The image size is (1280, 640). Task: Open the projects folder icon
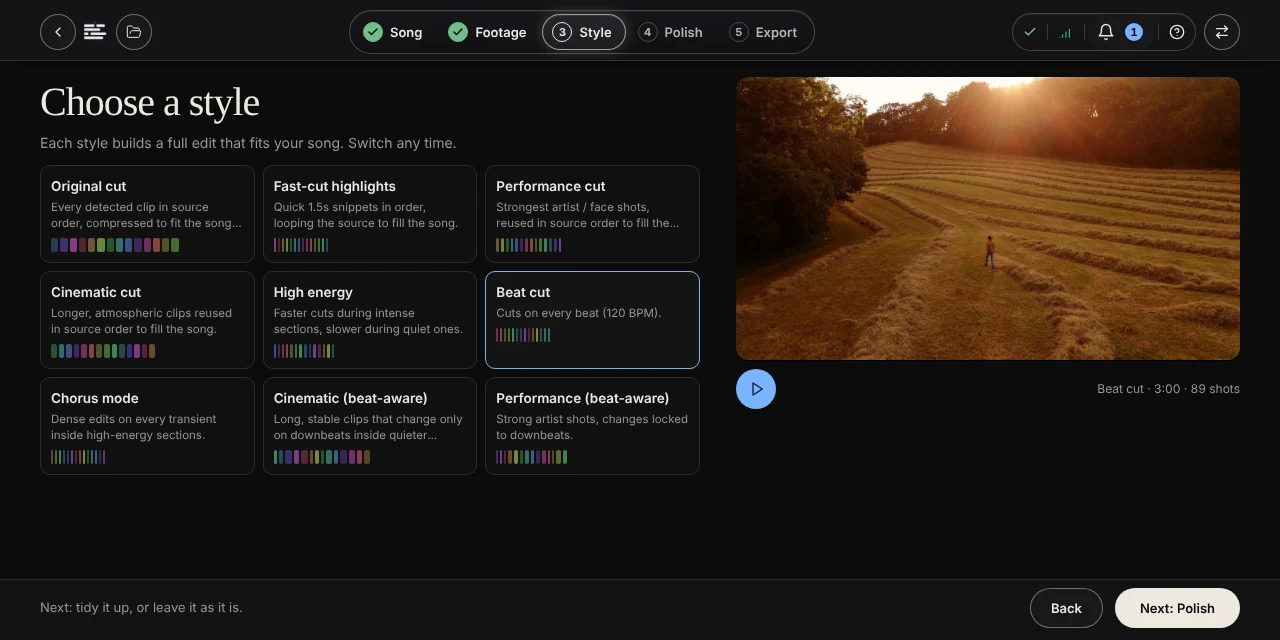click(x=134, y=32)
